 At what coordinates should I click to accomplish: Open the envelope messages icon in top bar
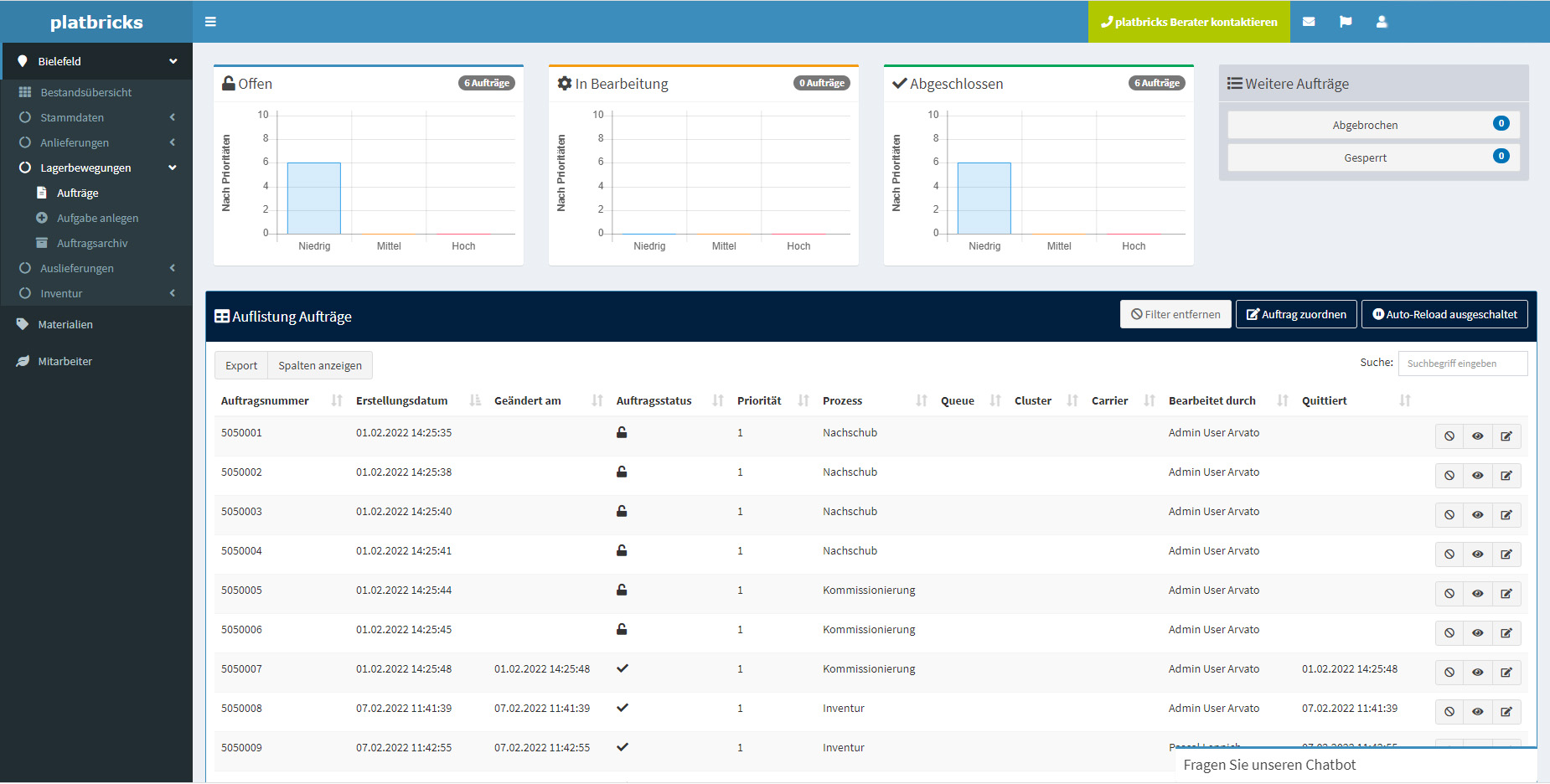(x=1310, y=21)
